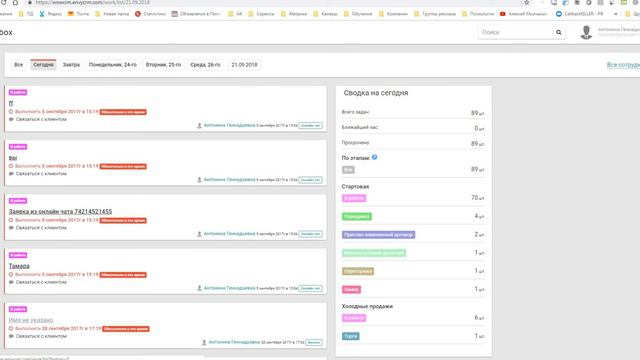Open the Почта bookmark

[x=78, y=14]
